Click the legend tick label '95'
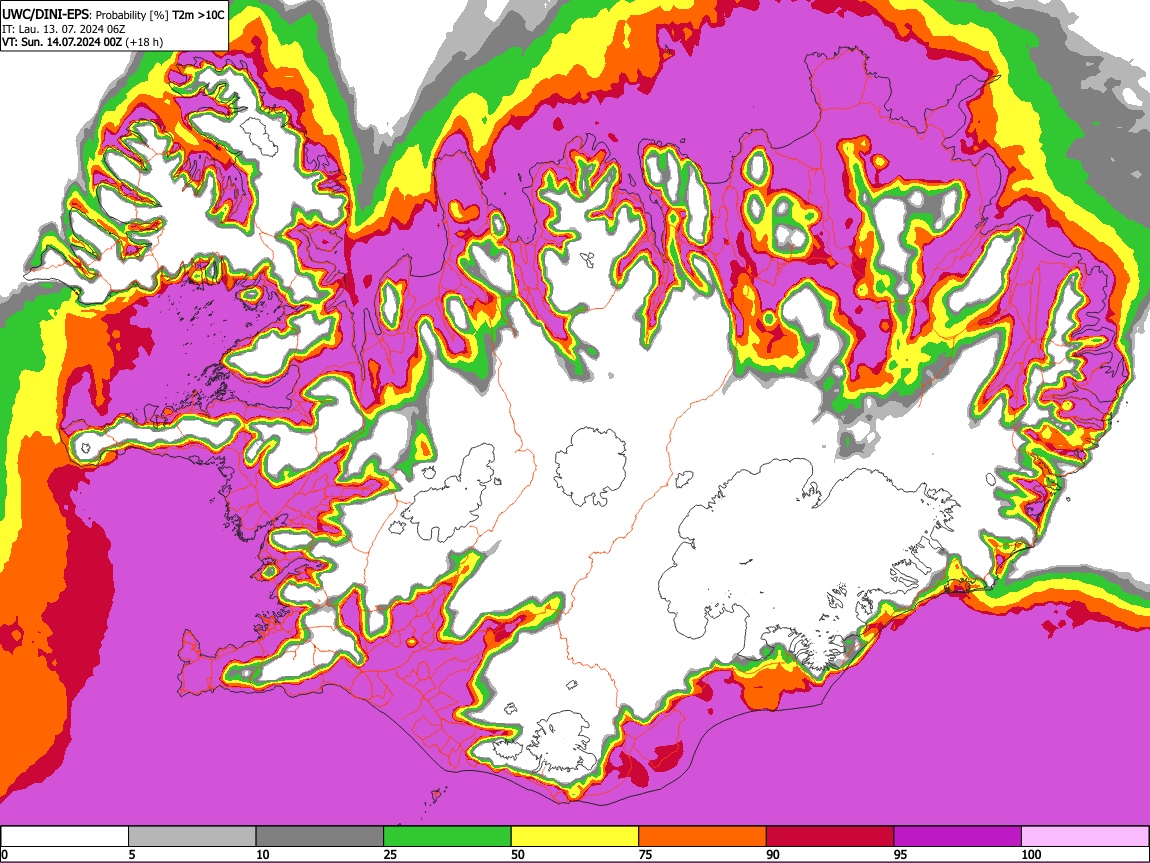 point(901,854)
